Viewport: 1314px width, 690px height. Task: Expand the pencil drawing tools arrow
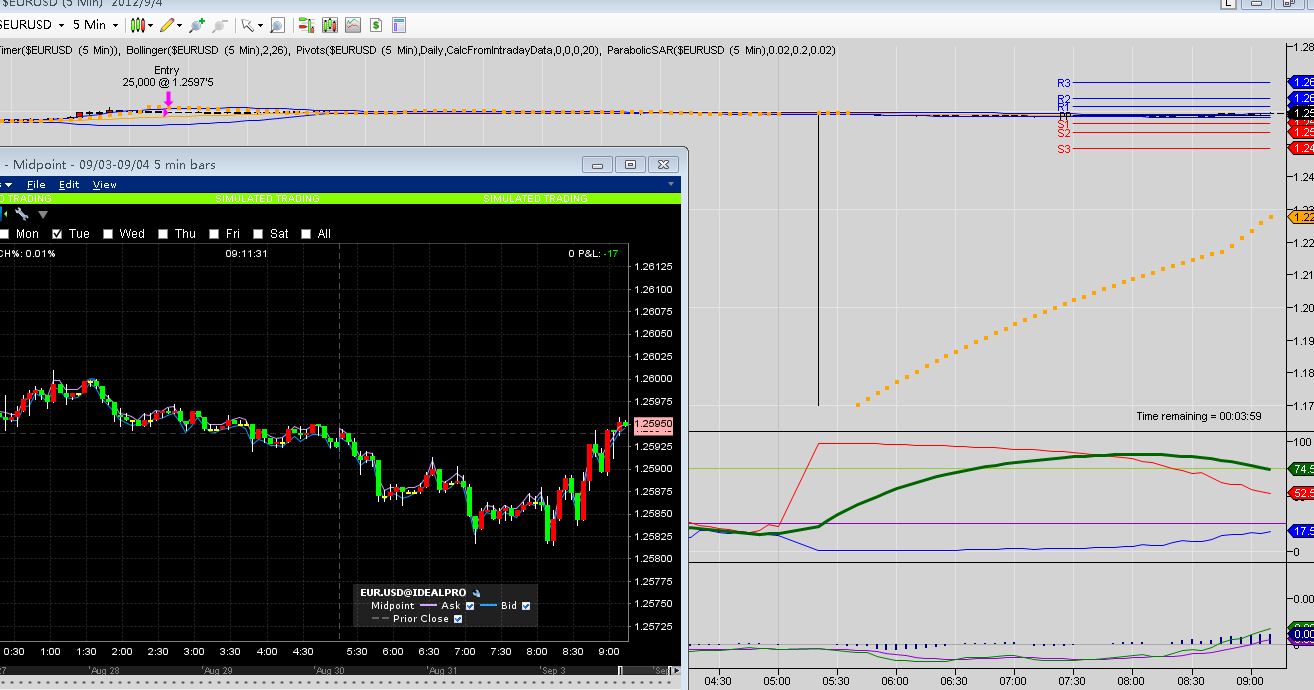180,25
